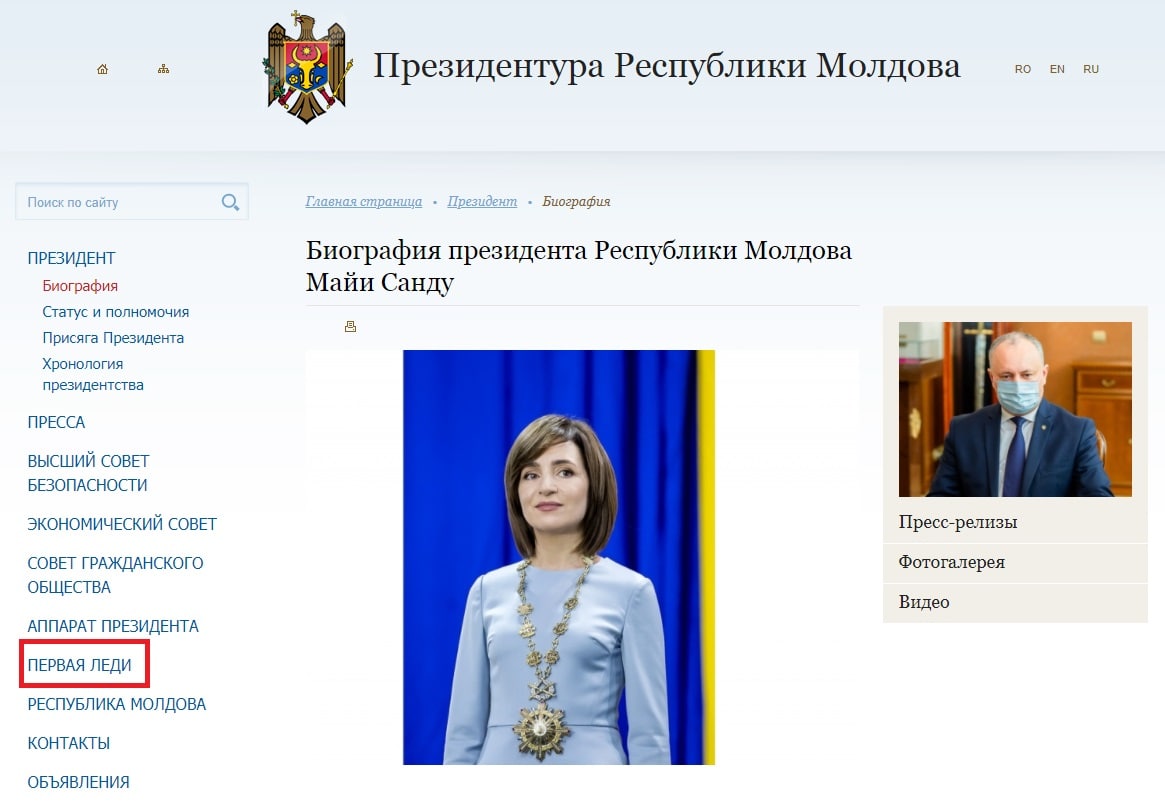Click the Президентура Республики Молдова site title
Viewport: 1165px width, 809px height.
[666, 66]
